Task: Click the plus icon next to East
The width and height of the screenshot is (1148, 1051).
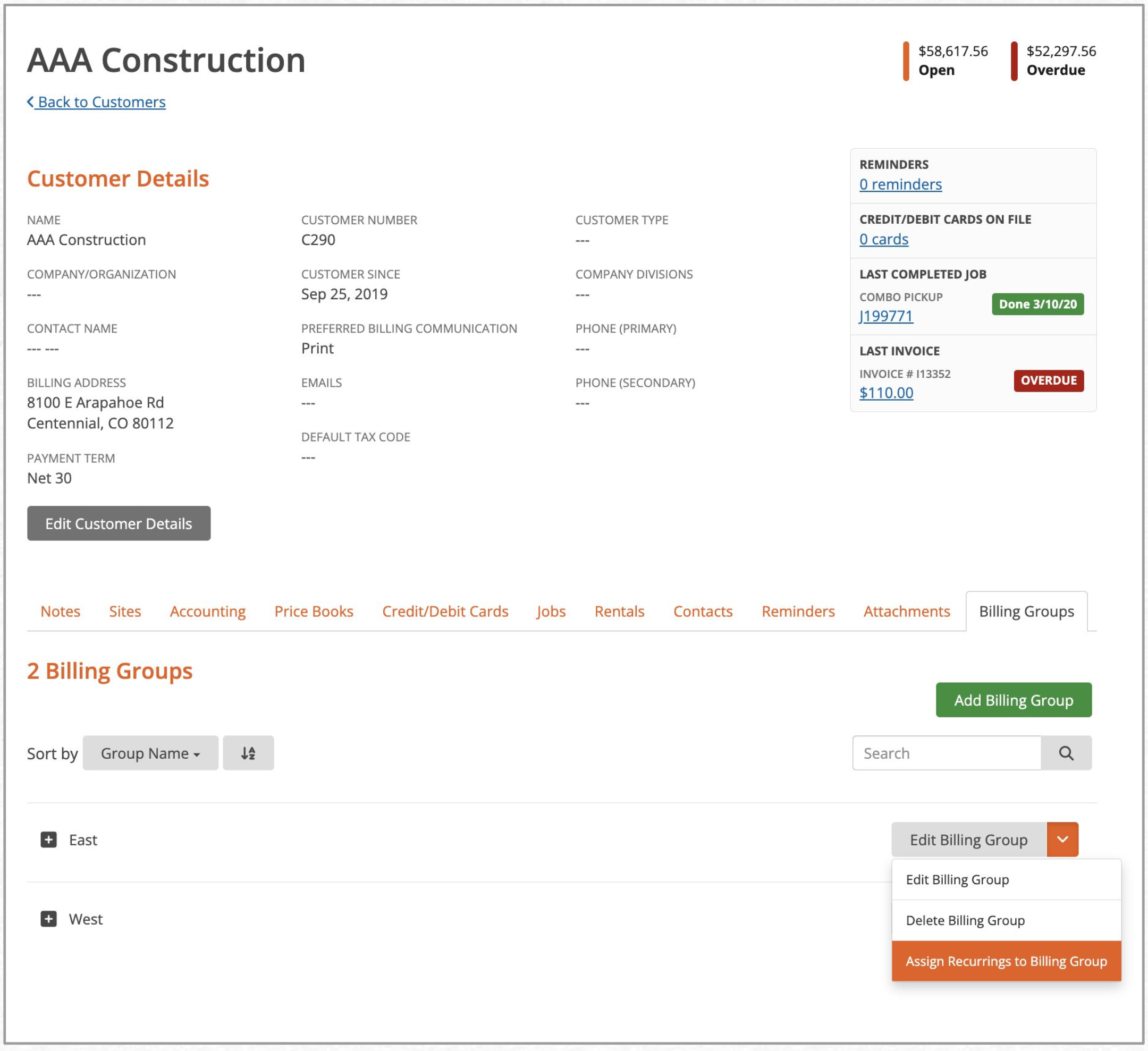Action: point(48,838)
